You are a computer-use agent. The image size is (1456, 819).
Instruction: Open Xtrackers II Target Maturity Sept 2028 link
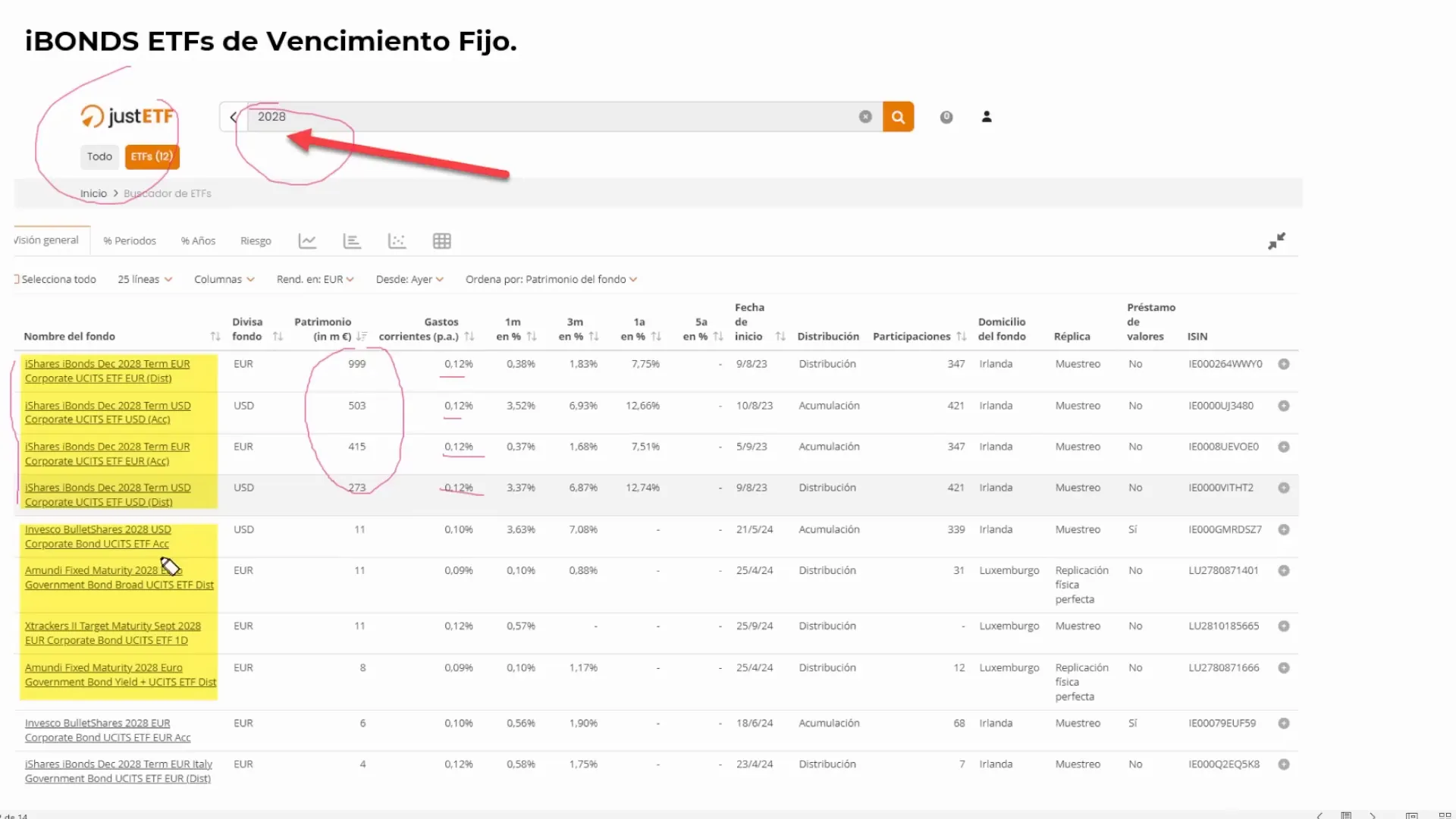tap(113, 632)
